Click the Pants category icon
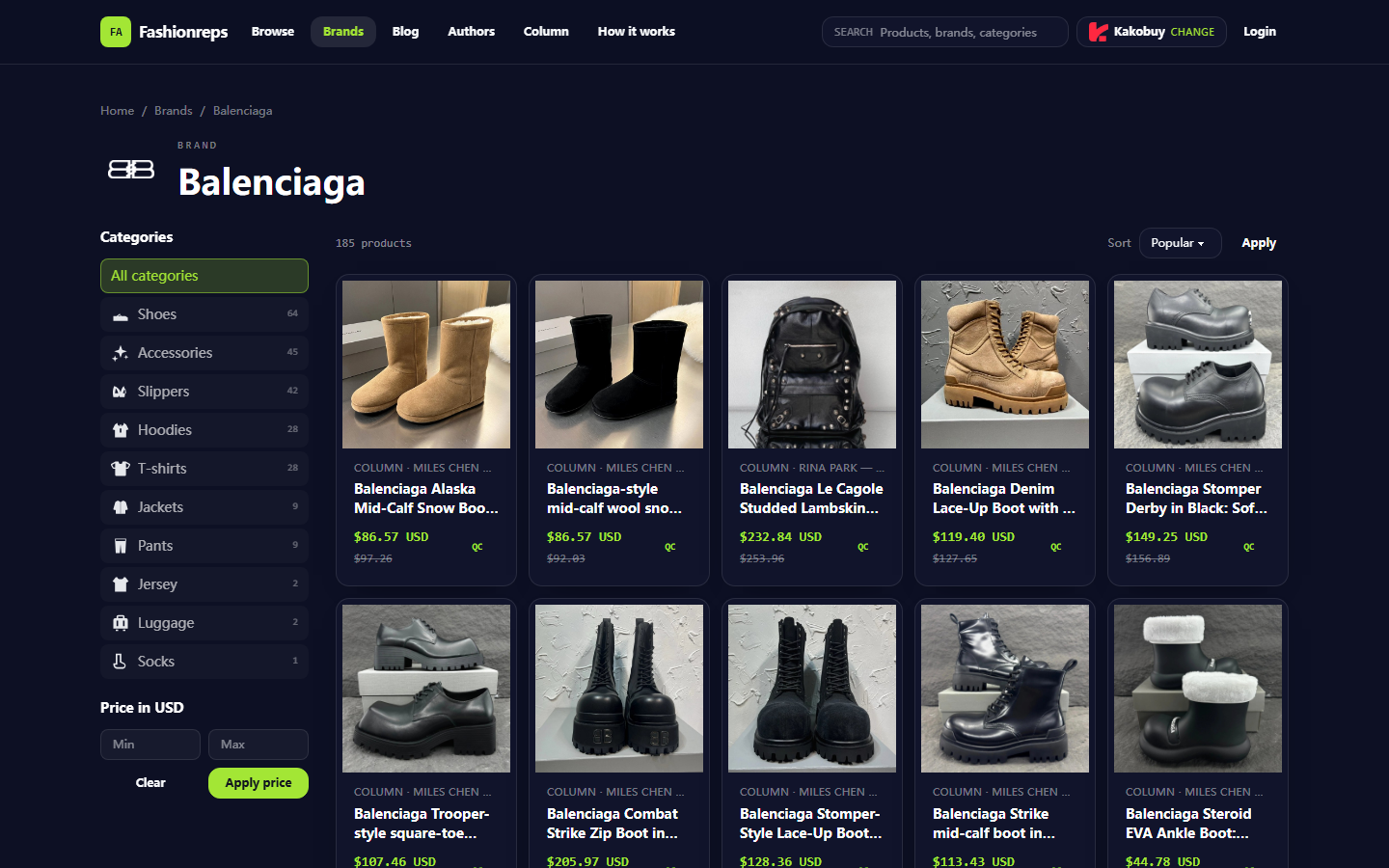Screen dimensions: 1389x868 click(121, 547)
